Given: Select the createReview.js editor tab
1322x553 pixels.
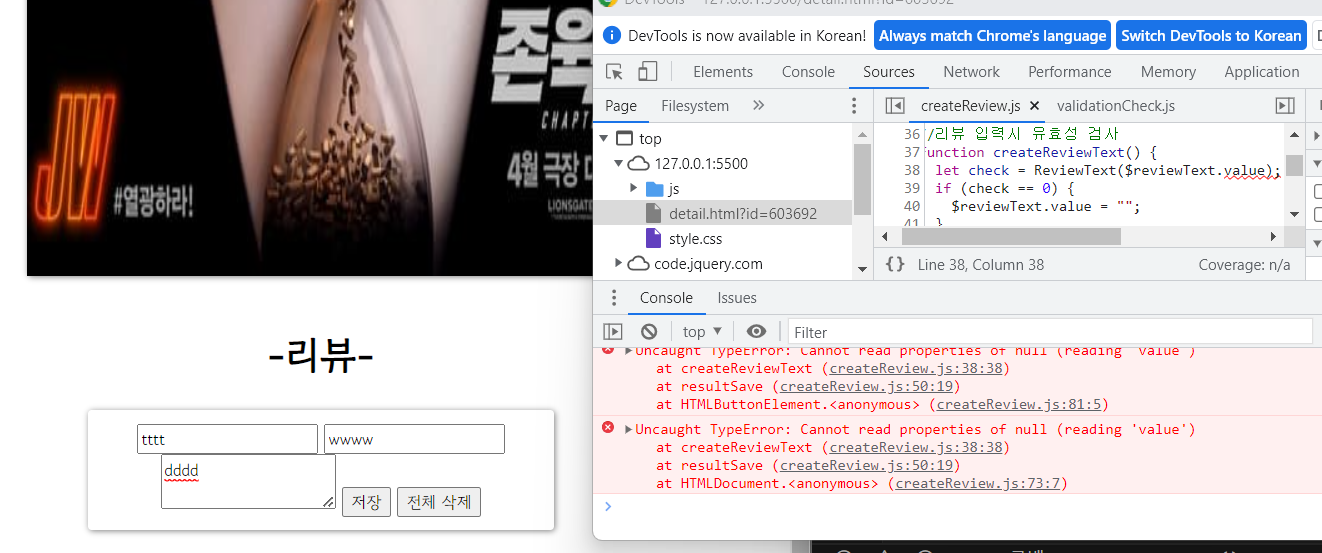Looking at the screenshot, I should tap(970, 106).
